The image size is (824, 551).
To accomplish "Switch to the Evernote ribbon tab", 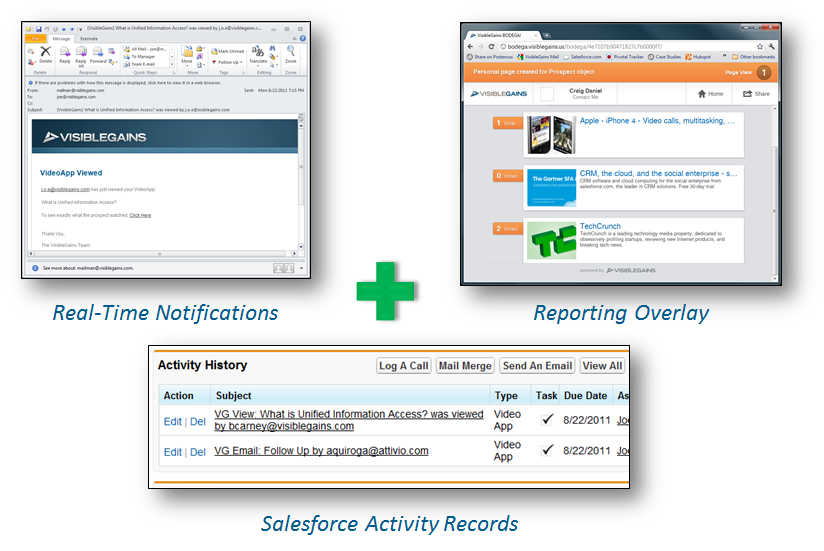I will click(x=89, y=39).
